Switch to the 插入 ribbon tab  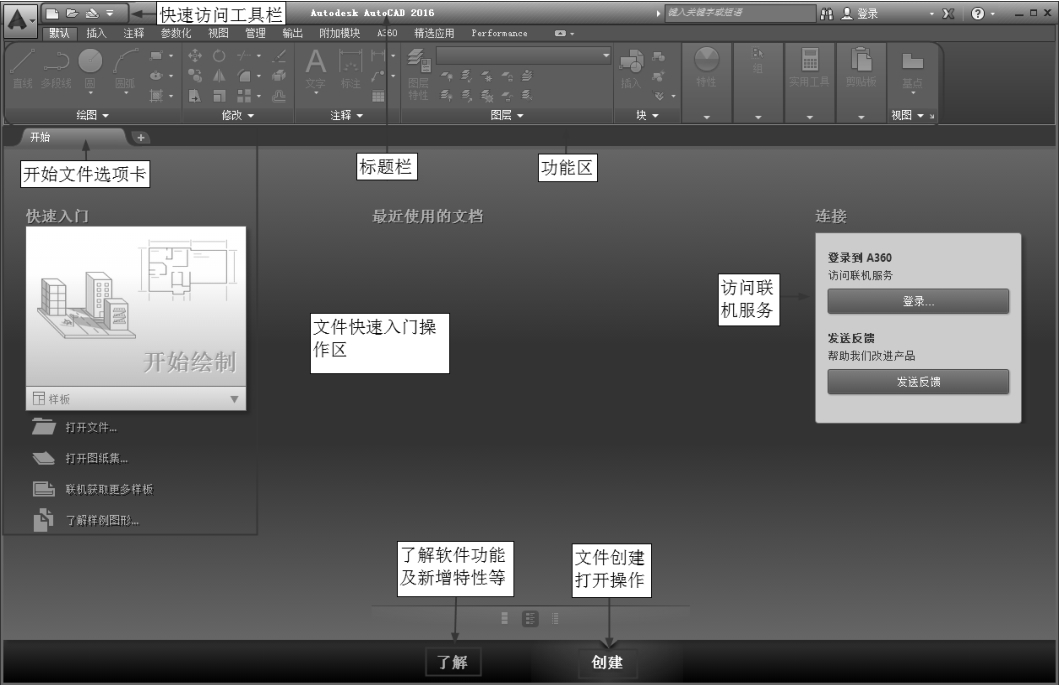point(96,33)
